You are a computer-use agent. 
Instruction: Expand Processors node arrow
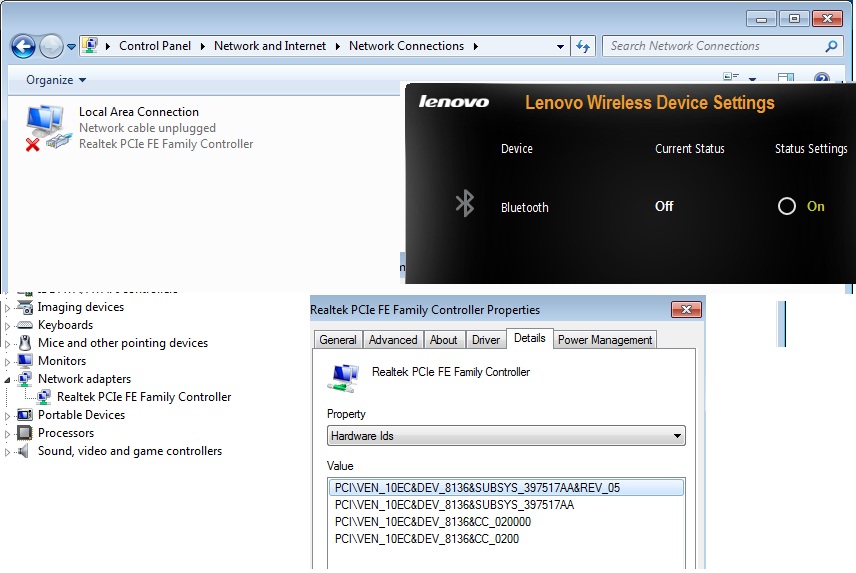point(7,434)
